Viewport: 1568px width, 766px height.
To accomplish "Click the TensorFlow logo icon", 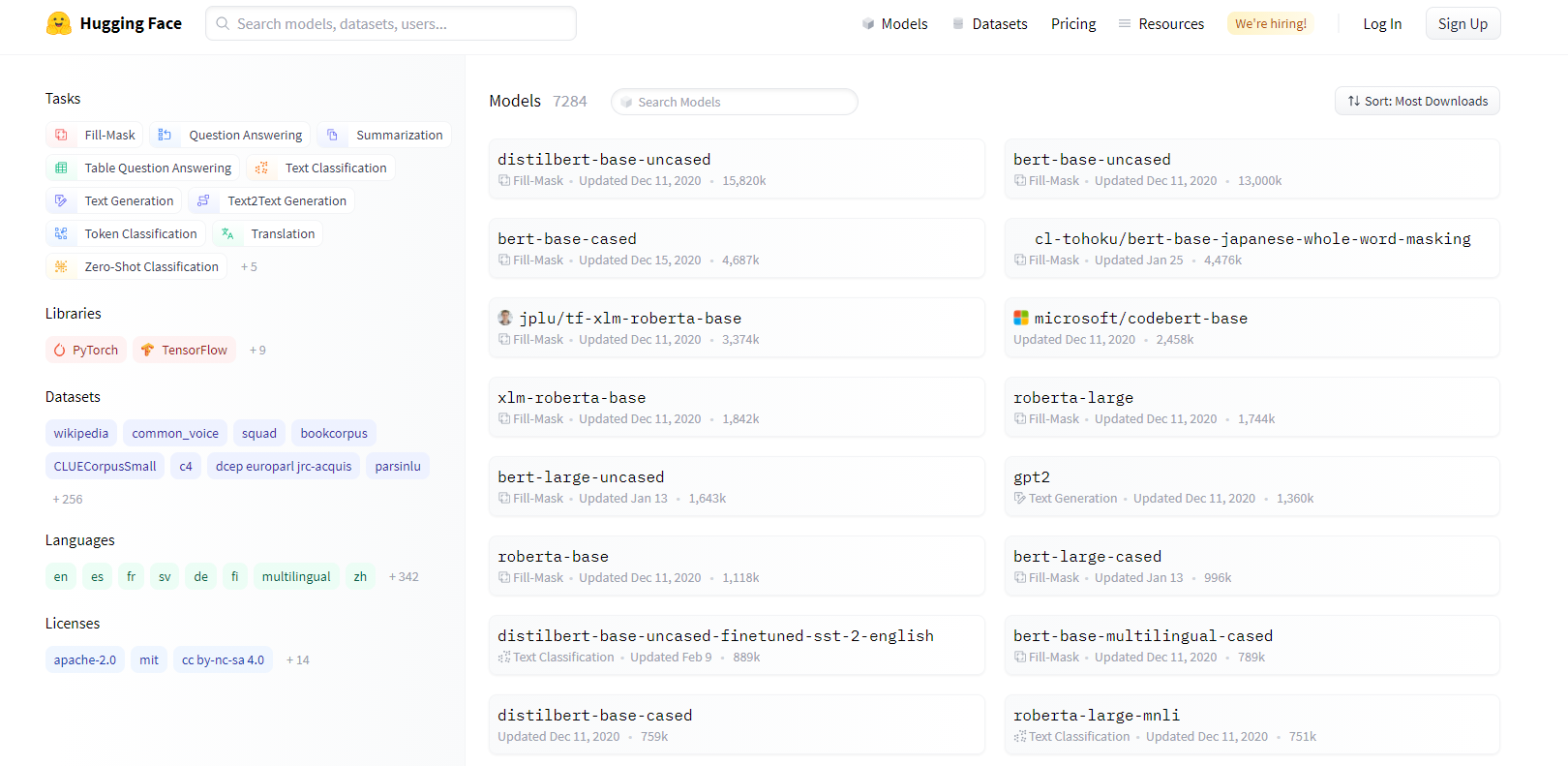I will pyautogui.click(x=147, y=350).
